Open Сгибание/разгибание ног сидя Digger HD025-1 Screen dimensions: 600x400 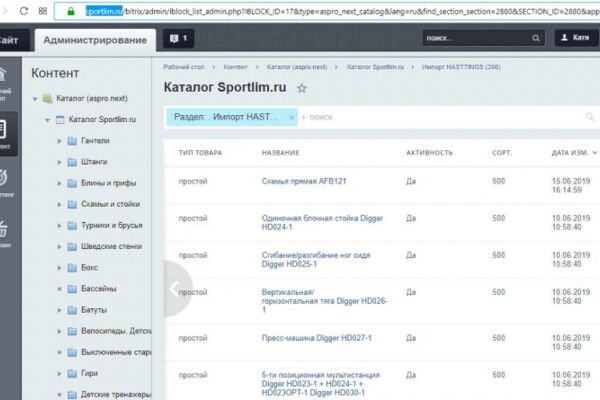[x=316, y=260]
